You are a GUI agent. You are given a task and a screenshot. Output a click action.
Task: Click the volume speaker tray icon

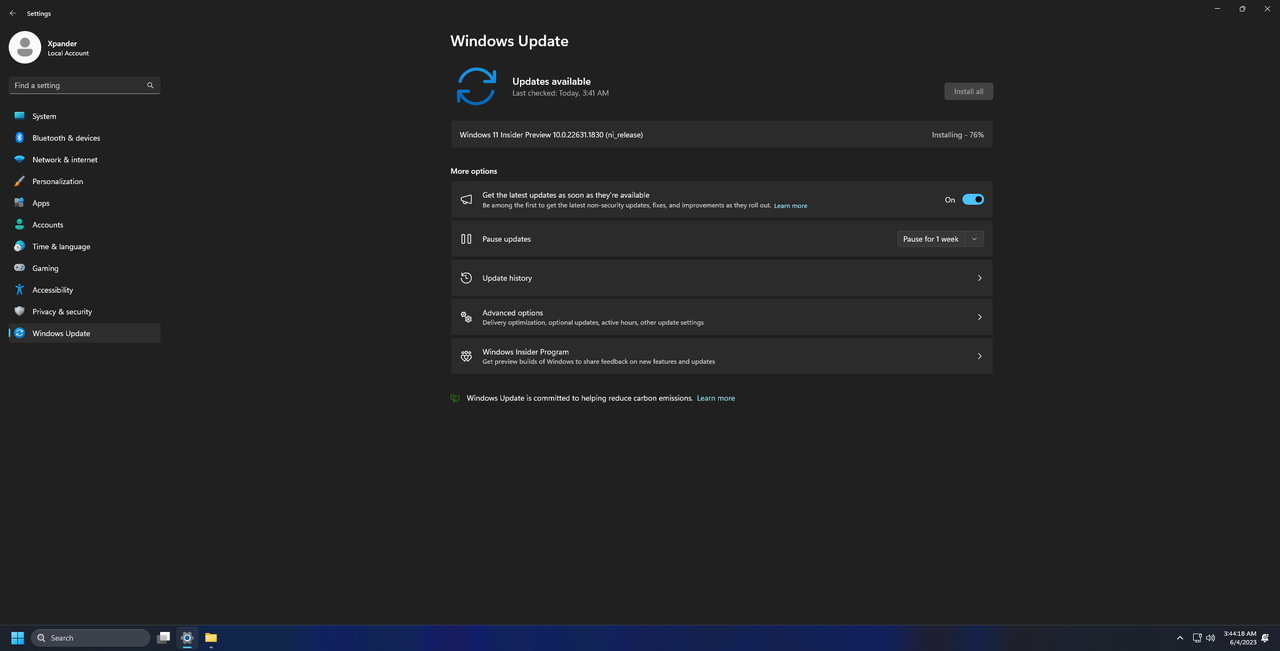pos(1210,638)
